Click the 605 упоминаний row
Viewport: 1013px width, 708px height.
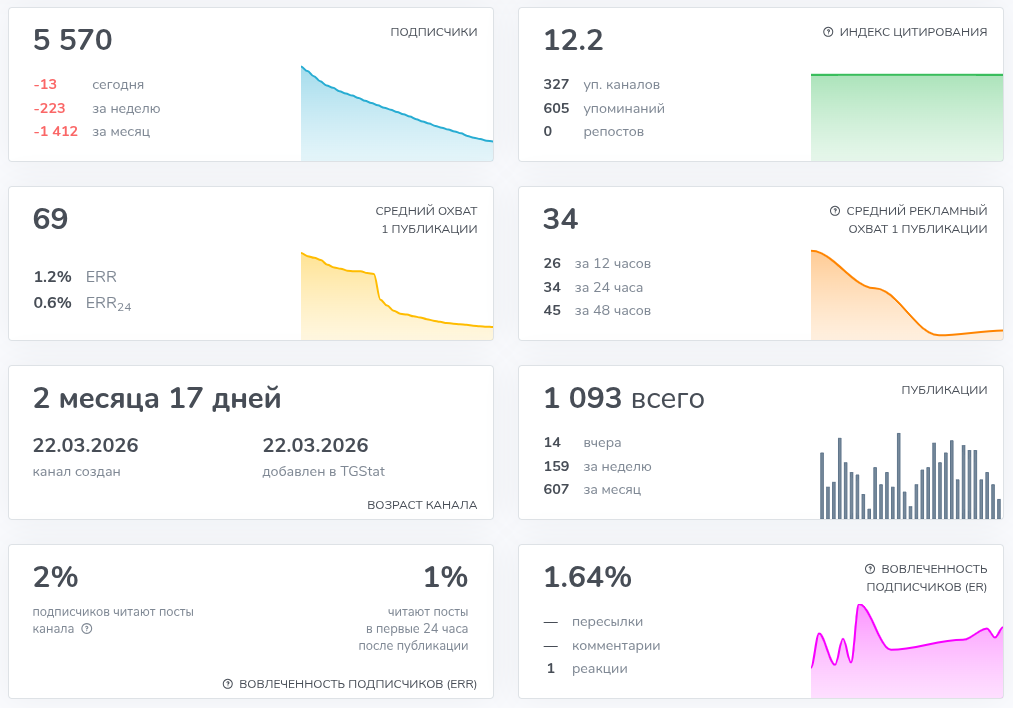click(604, 108)
